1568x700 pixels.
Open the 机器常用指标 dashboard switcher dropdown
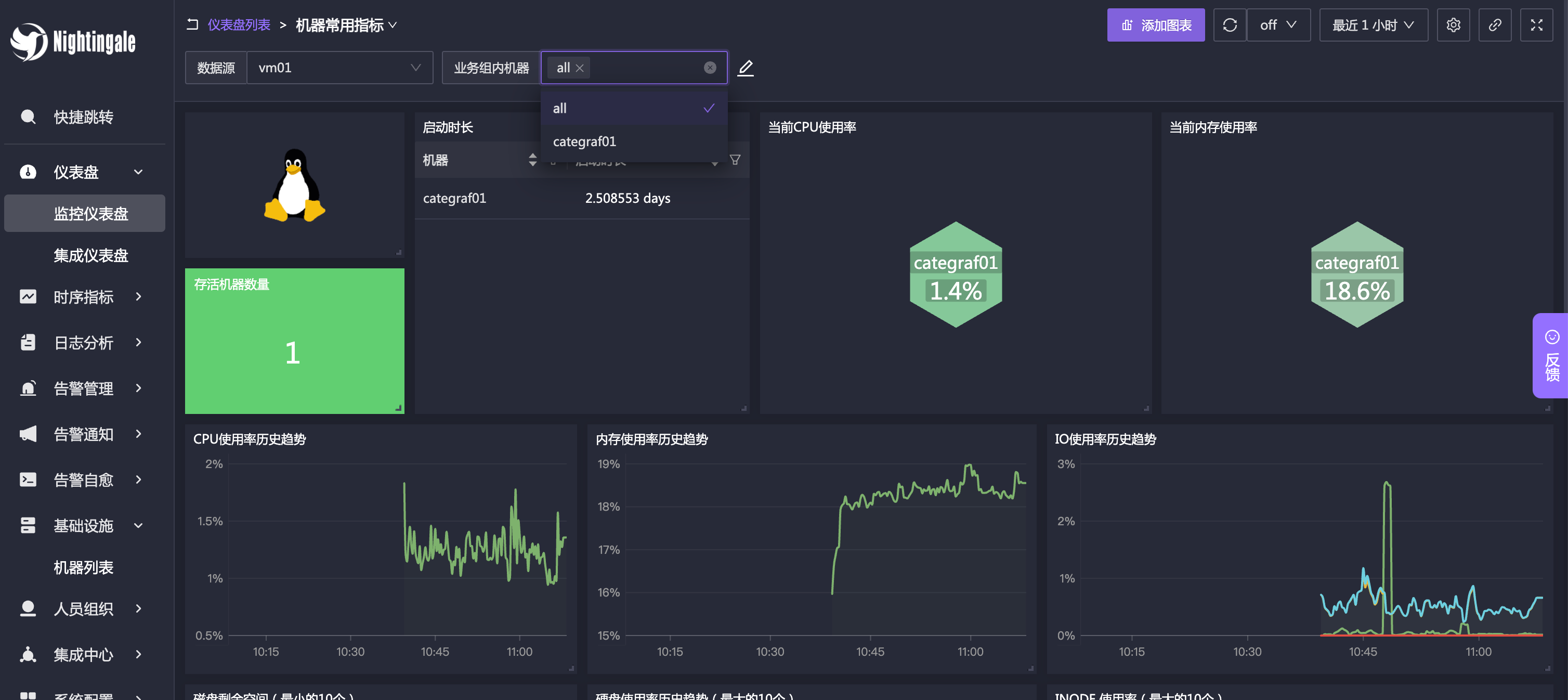(346, 25)
